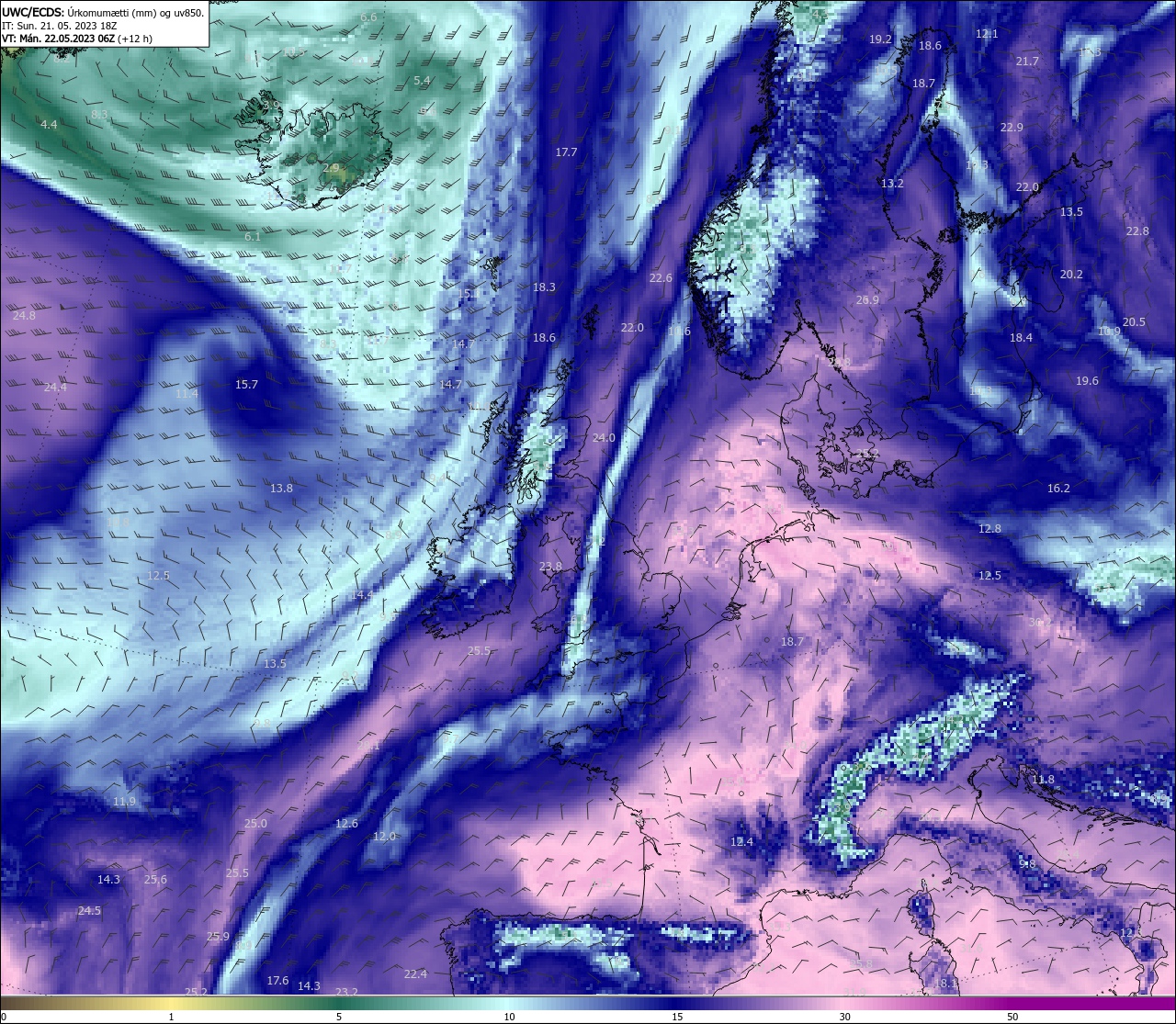Click the map value 17.6
Viewport: 1176px width, 1024px height.
[x=277, y=981]
